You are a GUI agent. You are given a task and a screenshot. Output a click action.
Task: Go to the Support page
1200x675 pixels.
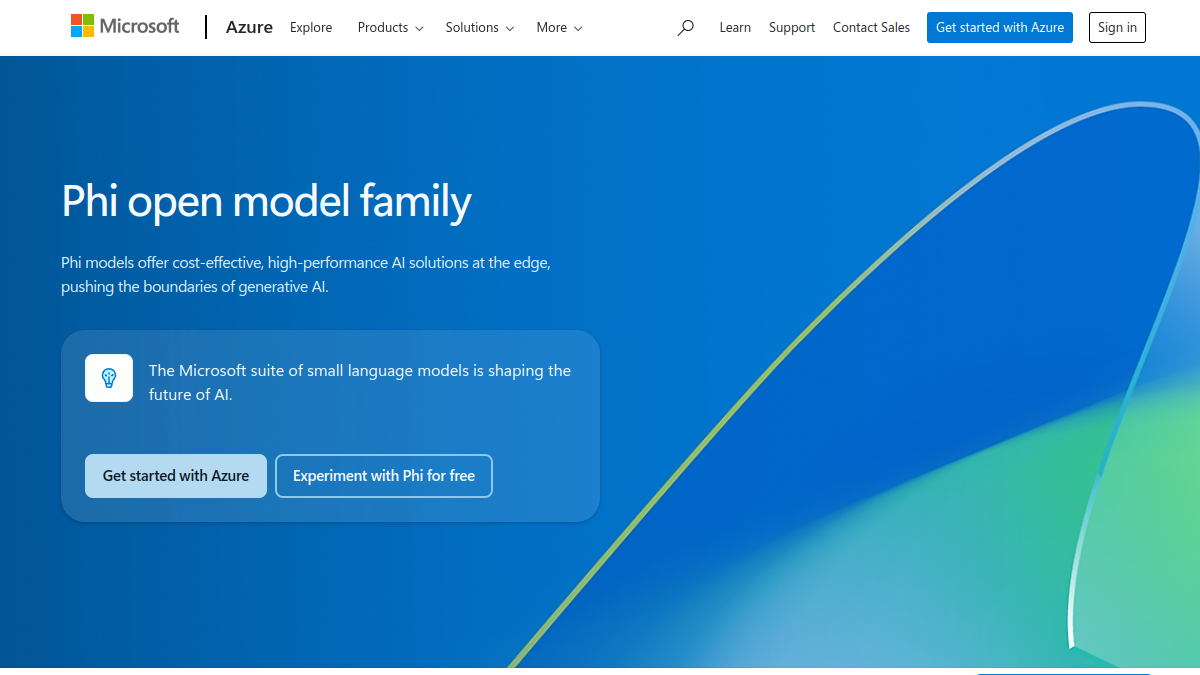click(x=792, y=28)
